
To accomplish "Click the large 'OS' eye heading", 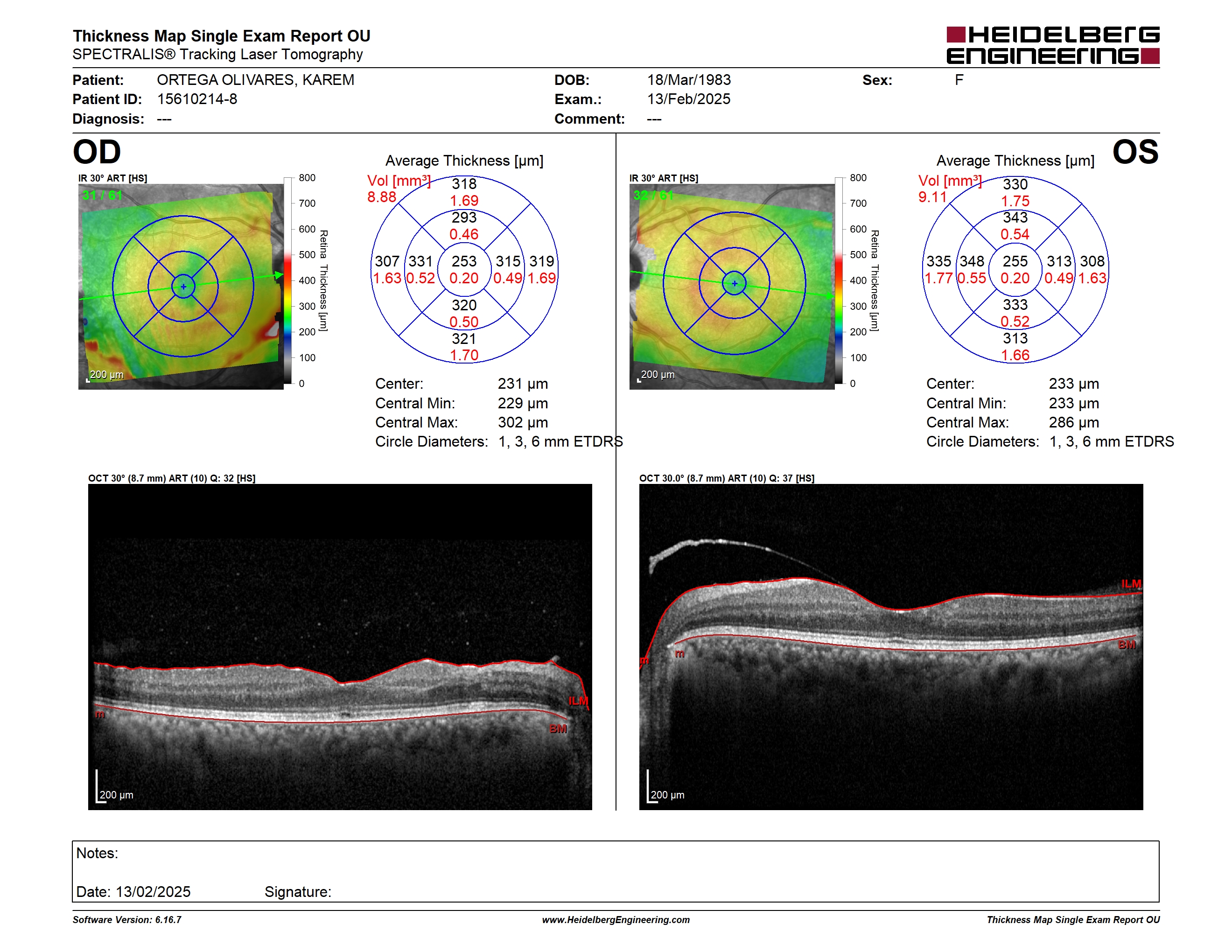I will tap(1135, 152).
